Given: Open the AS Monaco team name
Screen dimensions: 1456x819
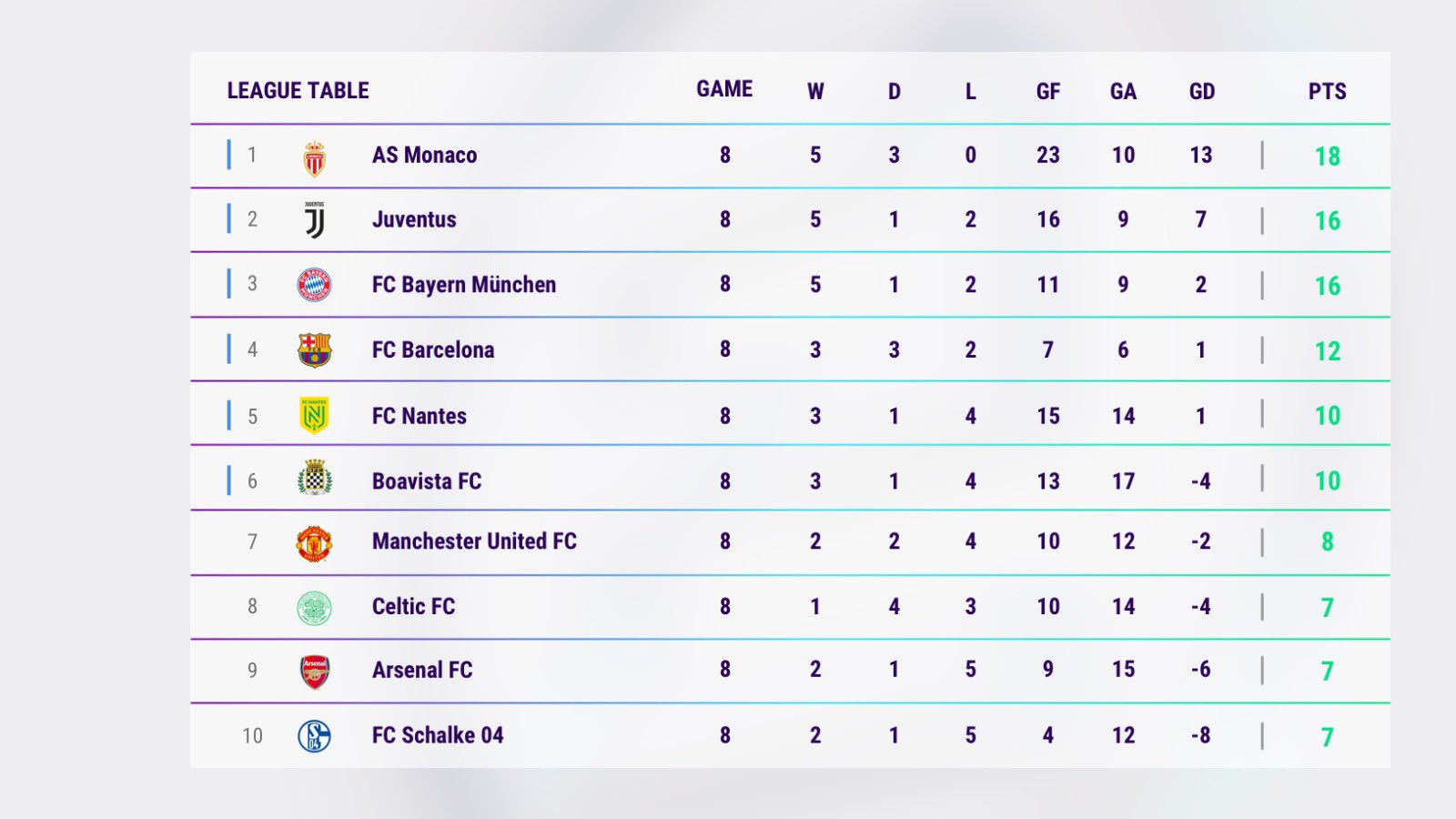Looking at the screenshot, I should pos(424,156).
